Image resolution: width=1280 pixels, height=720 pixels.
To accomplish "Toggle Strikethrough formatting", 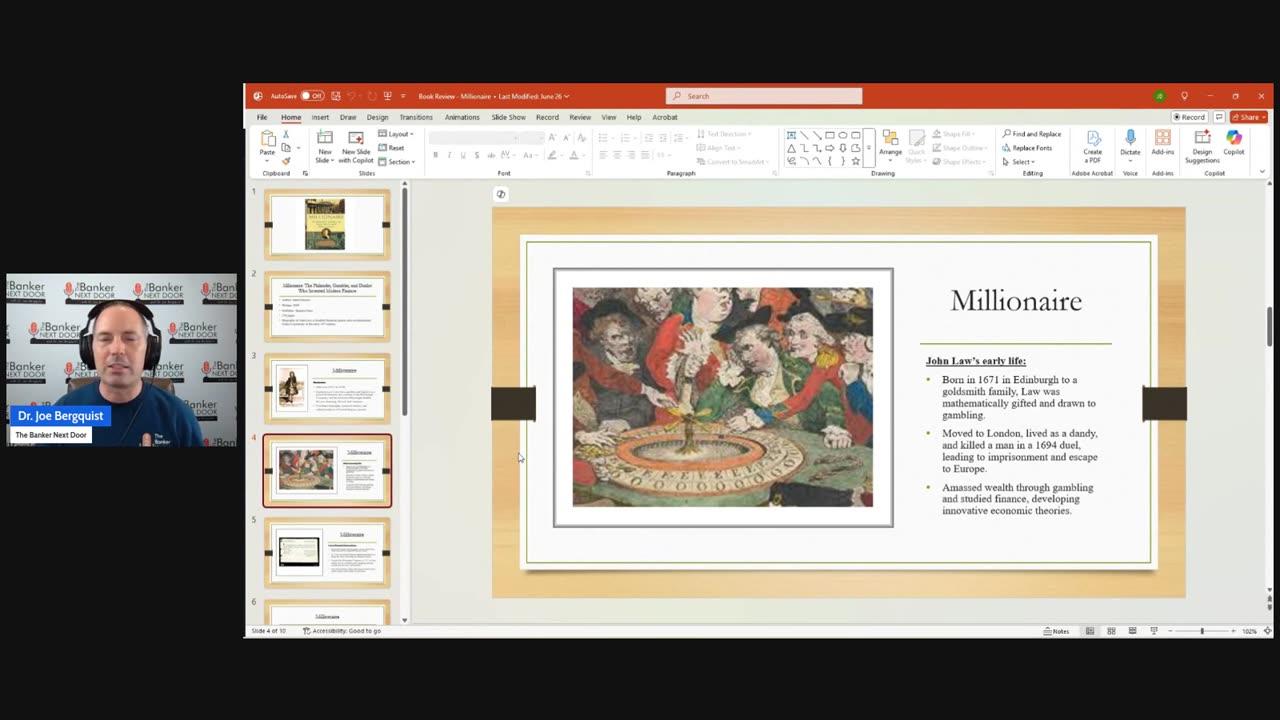I will coord(489,155).
